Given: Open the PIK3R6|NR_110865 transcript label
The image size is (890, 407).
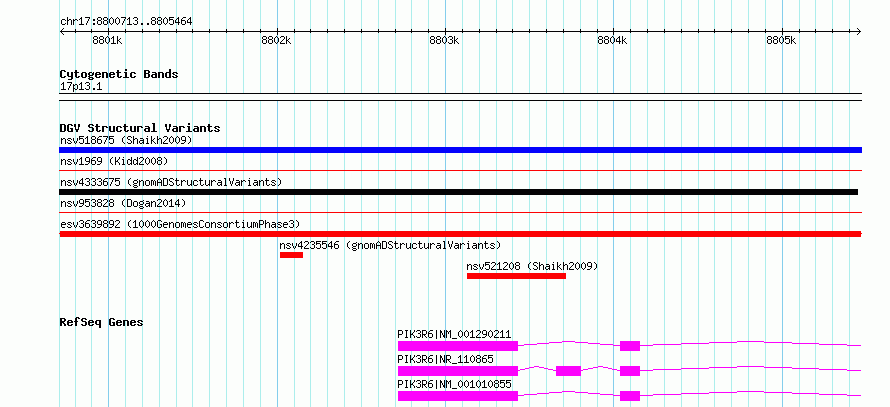Looking at the screenshot, I should [446, 359].
